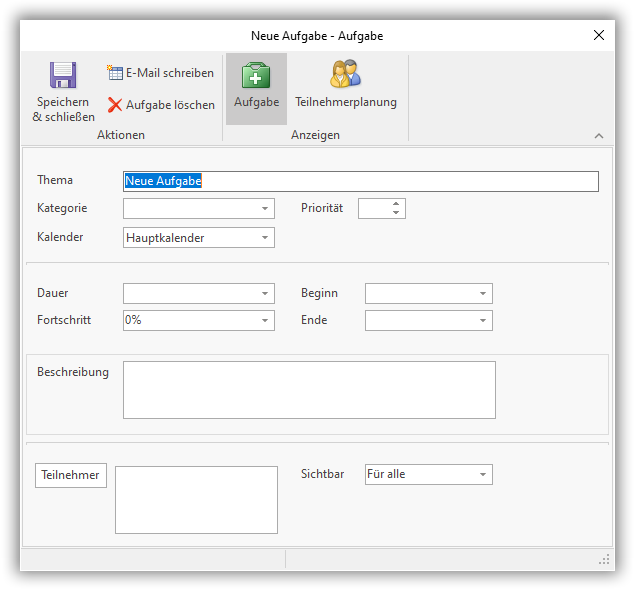Click the Speichern & schließen save icon
Screen dimensions: 635x591
(x=63, y=76)
